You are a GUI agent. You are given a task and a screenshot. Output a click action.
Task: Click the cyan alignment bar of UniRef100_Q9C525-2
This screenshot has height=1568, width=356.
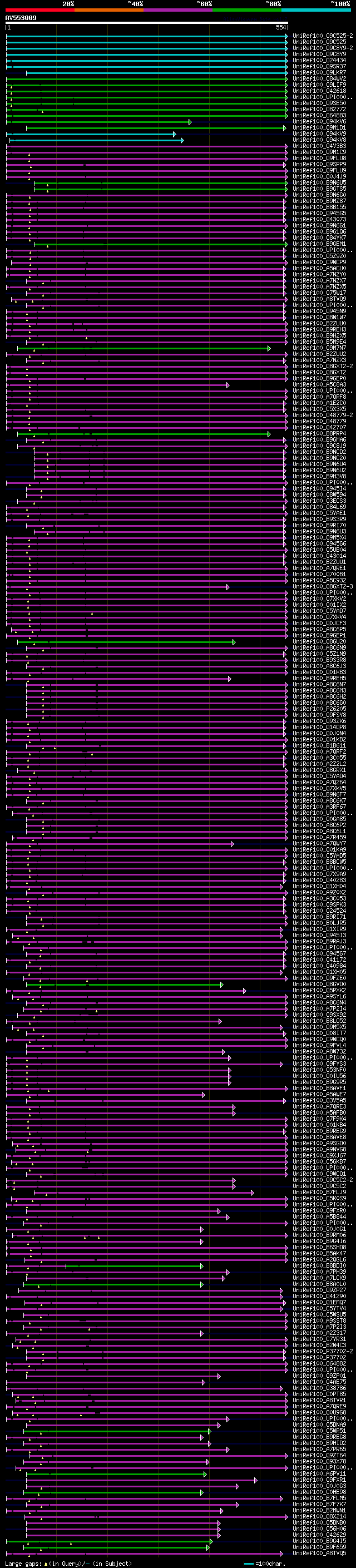tap(147, 36)
